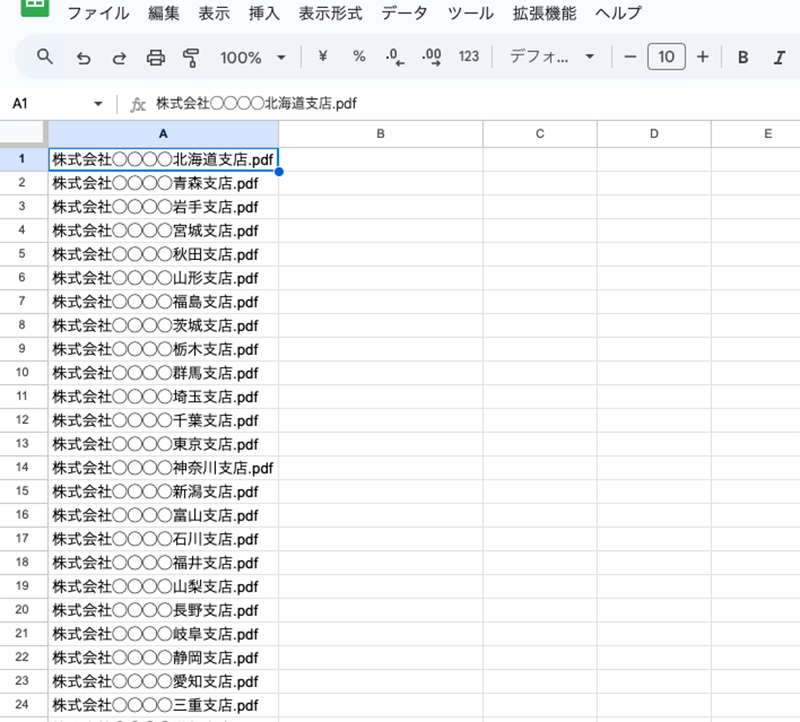
Task: Toggle italic formatting
Action: click(x=779, y=57)
